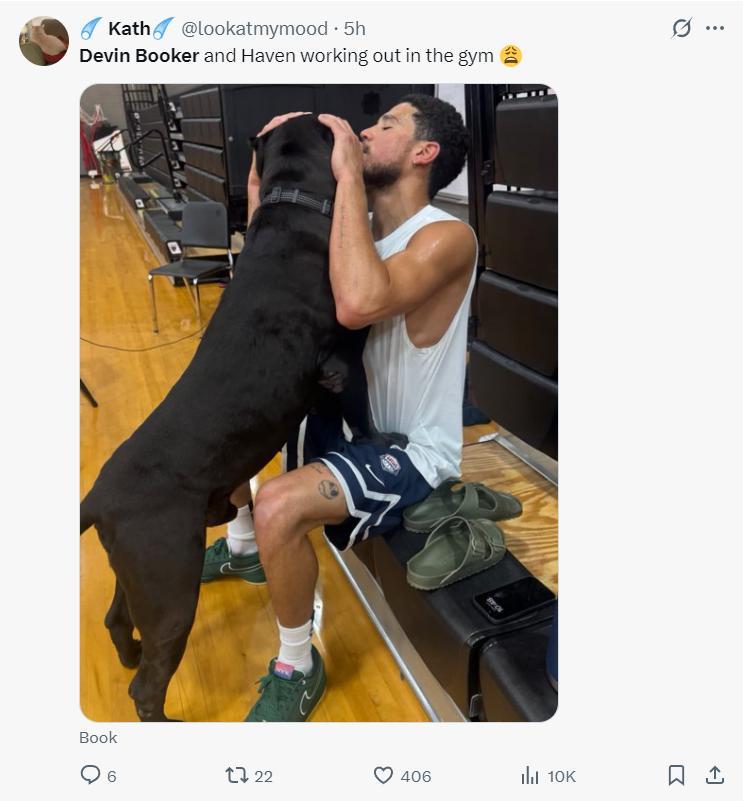Click the share upload arrow icon
This screenshot has width=743, height=801.
point(715,775)
